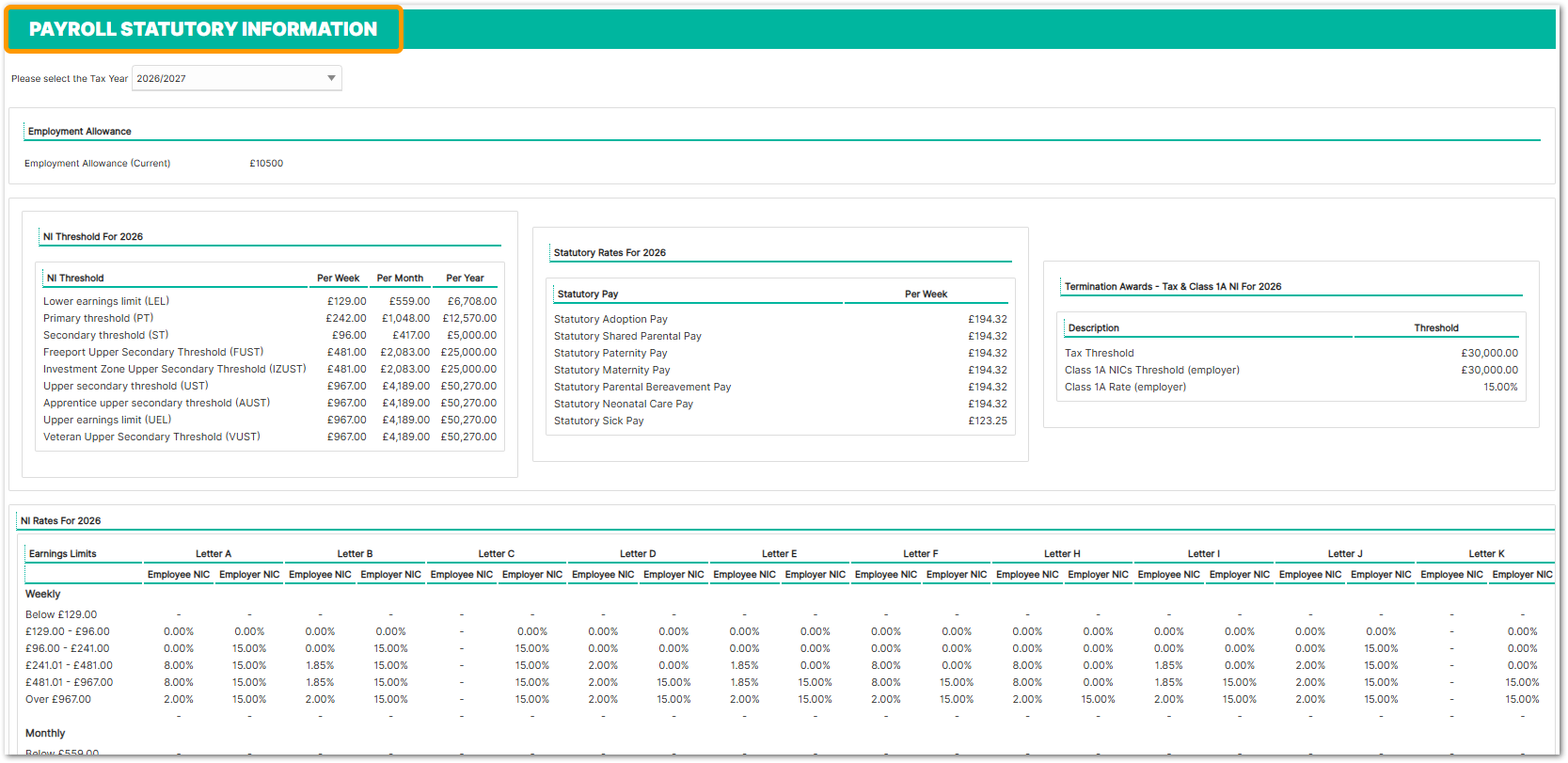Select the Class 1A Rate (employer) row
This screenshot has width=1568, height=763.
tap(1125, 387)
